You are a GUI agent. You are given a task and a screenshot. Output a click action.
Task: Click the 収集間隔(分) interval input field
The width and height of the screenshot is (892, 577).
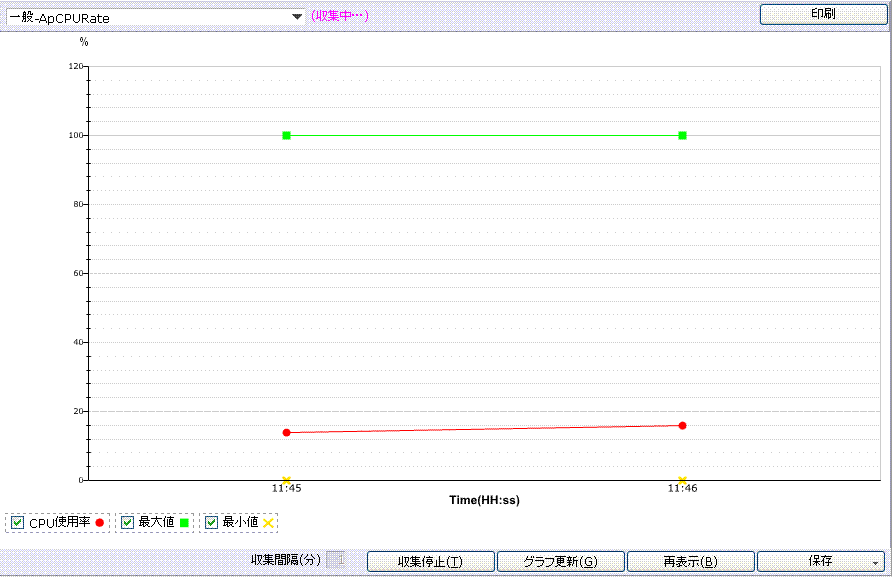tap(337, 561)
